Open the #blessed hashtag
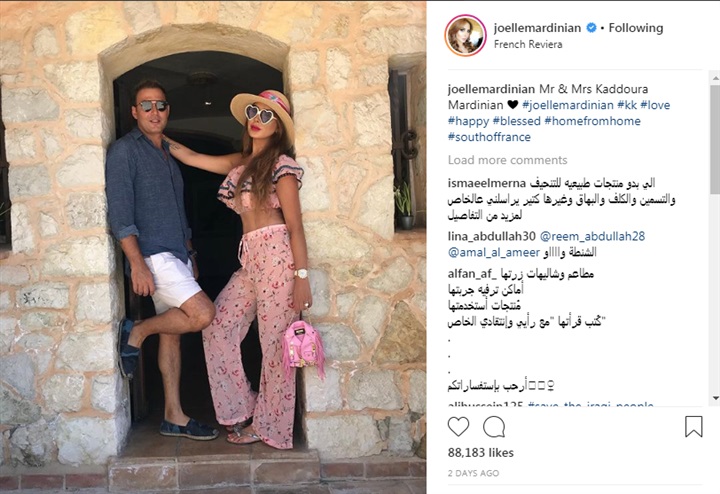 click(x=516, y=121)
